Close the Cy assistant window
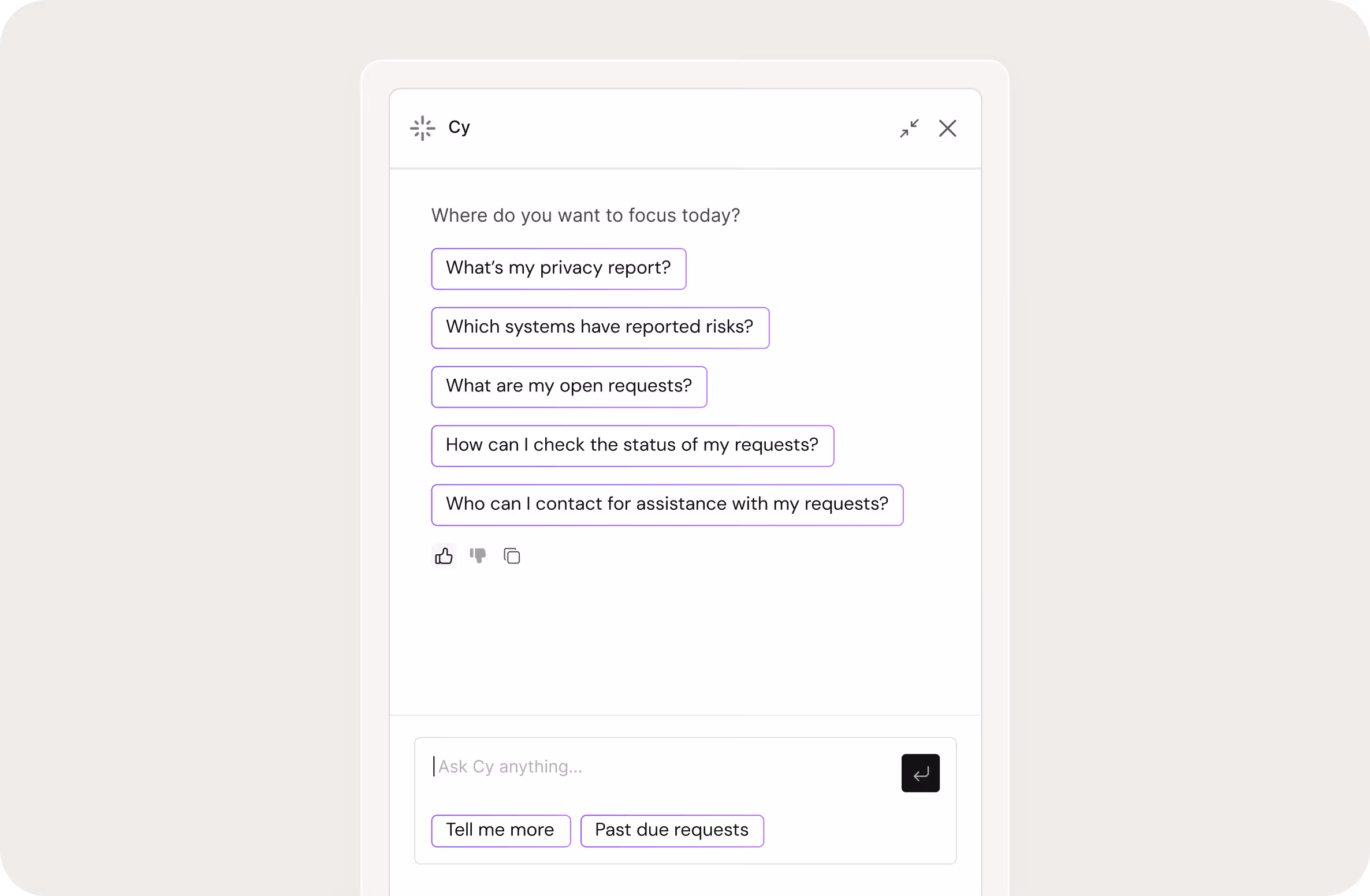The height and width of the screenshot is (896, 1370). click(947, 128)
